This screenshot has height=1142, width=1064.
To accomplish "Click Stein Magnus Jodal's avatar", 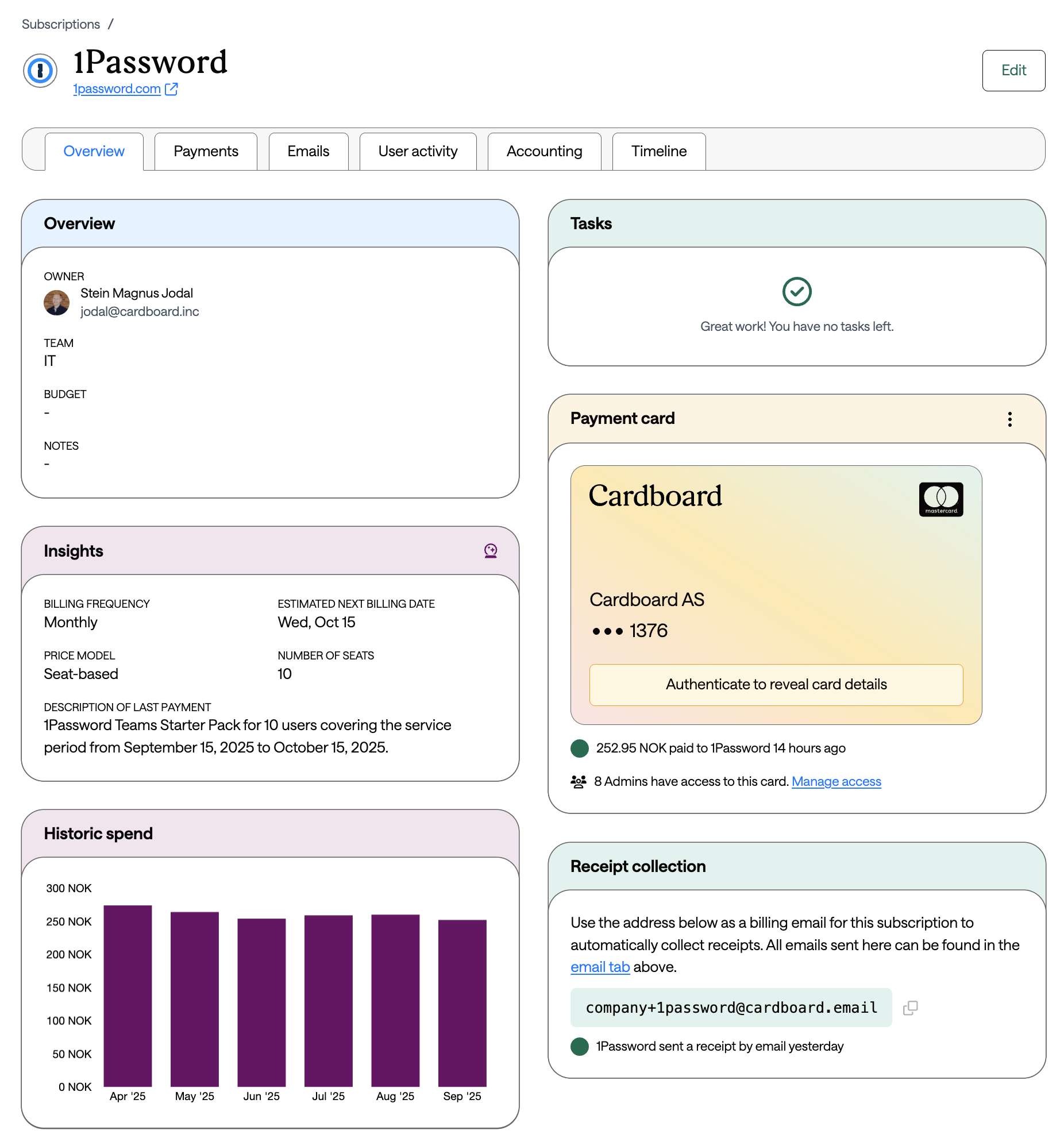I will (x=56, y=303).
